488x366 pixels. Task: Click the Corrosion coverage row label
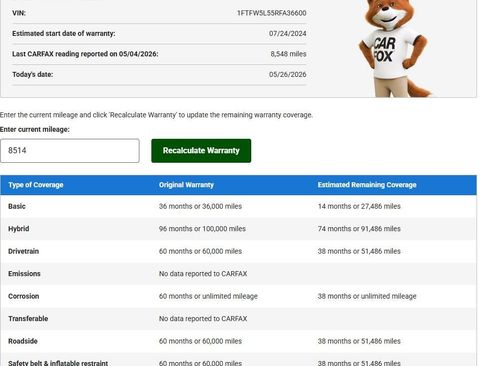[x=24, y=296]
